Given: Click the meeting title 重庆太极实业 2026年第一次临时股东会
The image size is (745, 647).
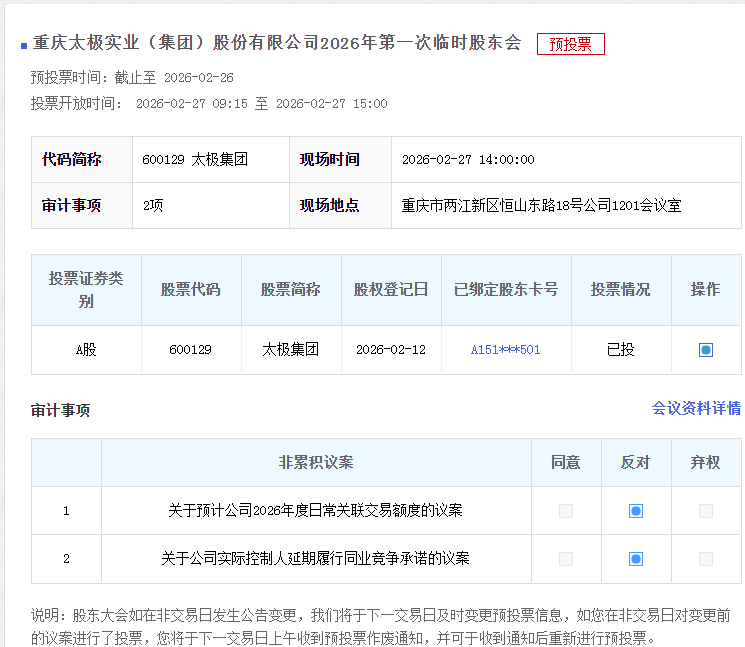Looking at the screenshot, I should [x=277, y=43].
